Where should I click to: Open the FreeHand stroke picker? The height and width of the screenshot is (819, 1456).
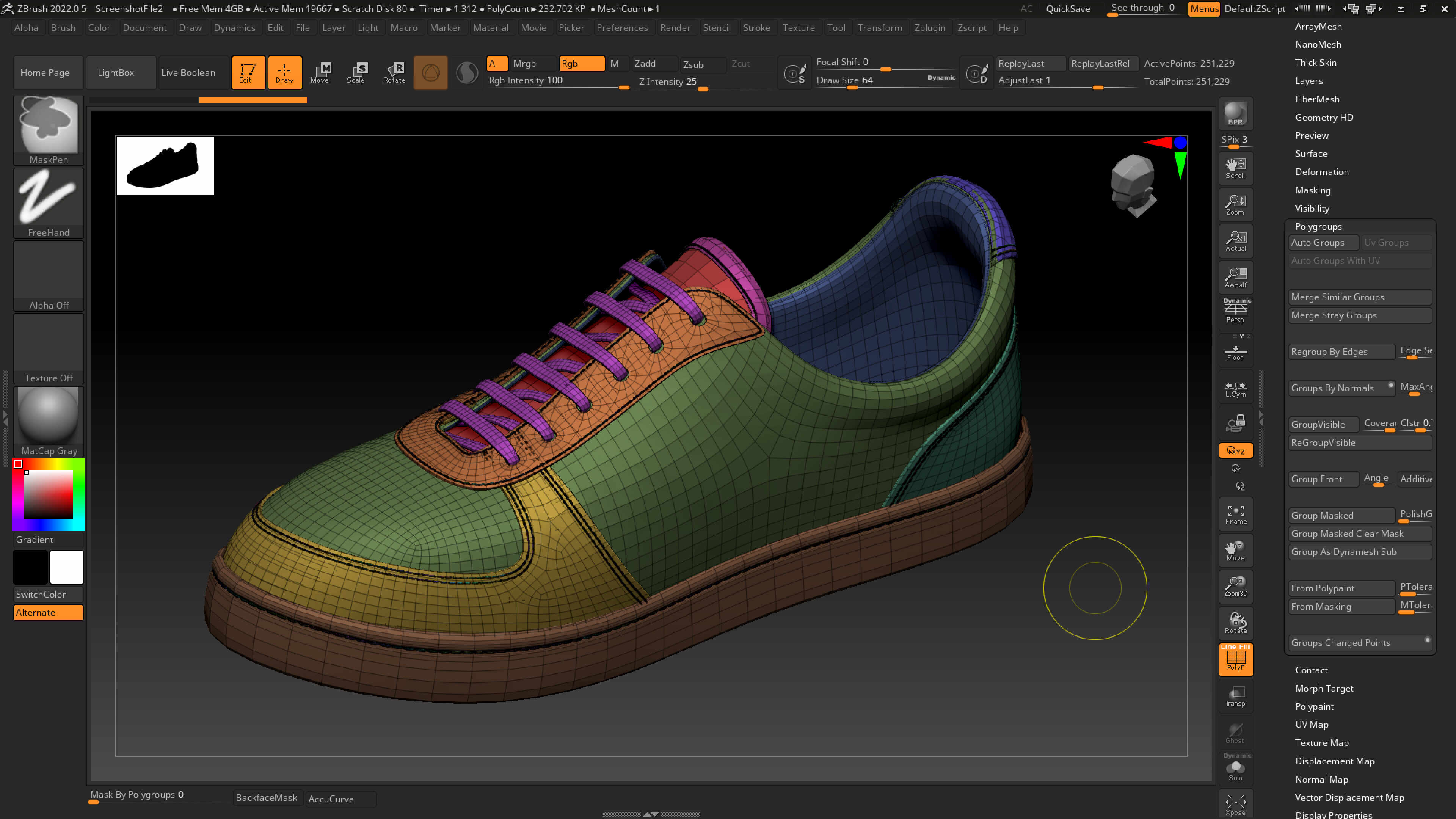point(49,204)
